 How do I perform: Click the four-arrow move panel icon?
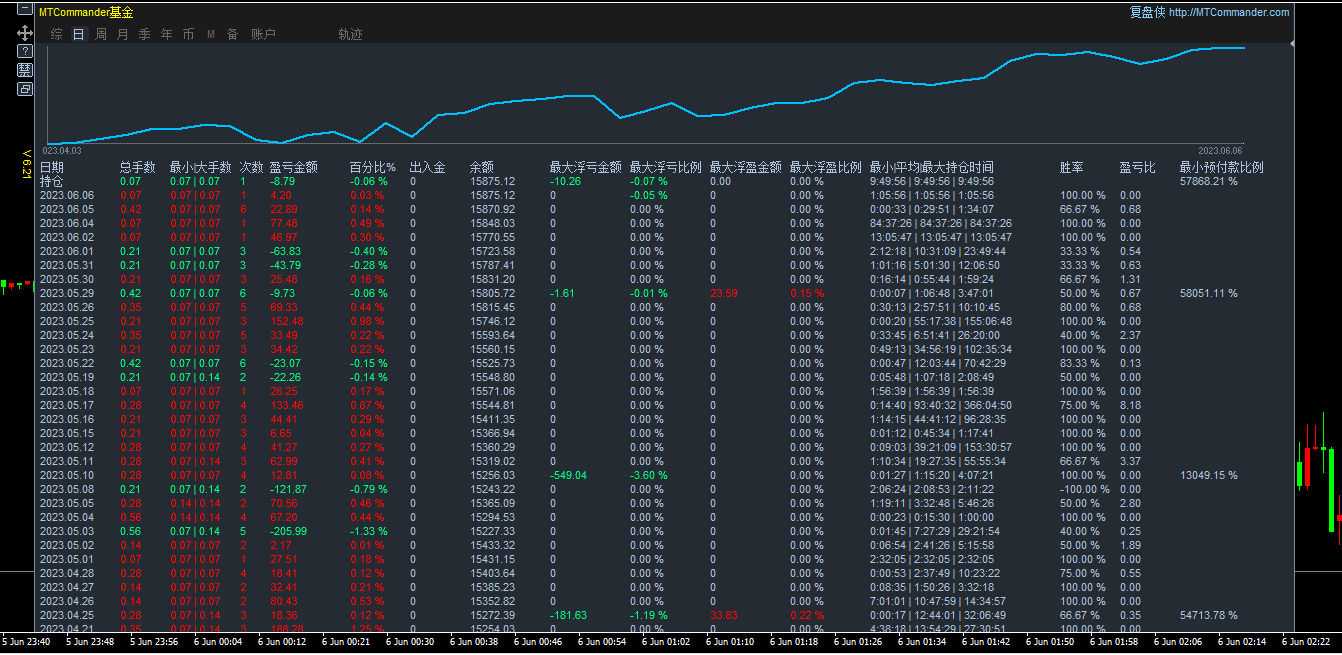click(25, 33)
